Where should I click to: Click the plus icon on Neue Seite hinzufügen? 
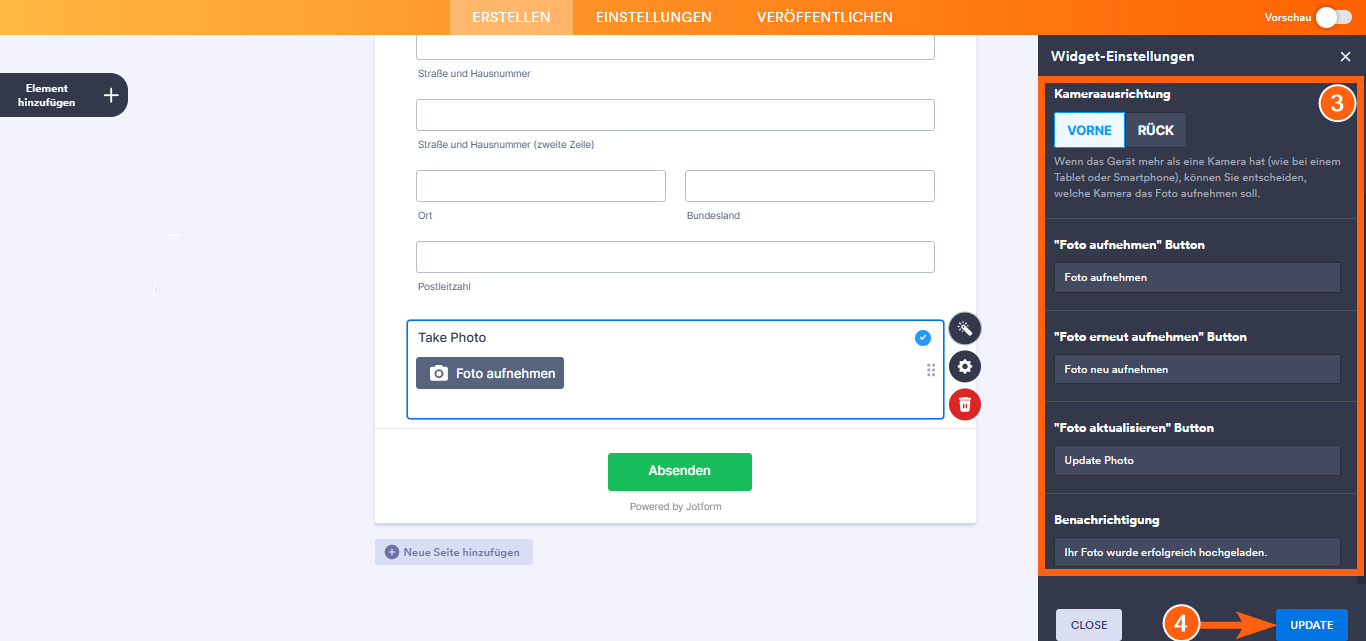click(392, 552)
